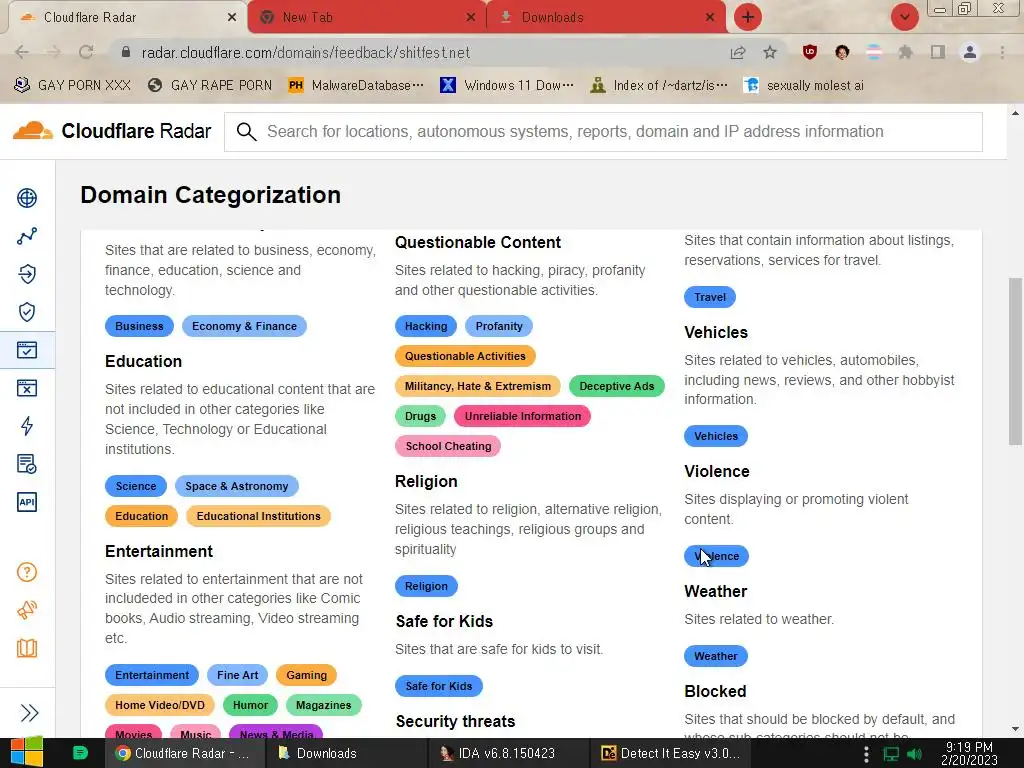Select the Business category tag
Image resolution: width=1024 pixels, height=768 pixels.
139,326
